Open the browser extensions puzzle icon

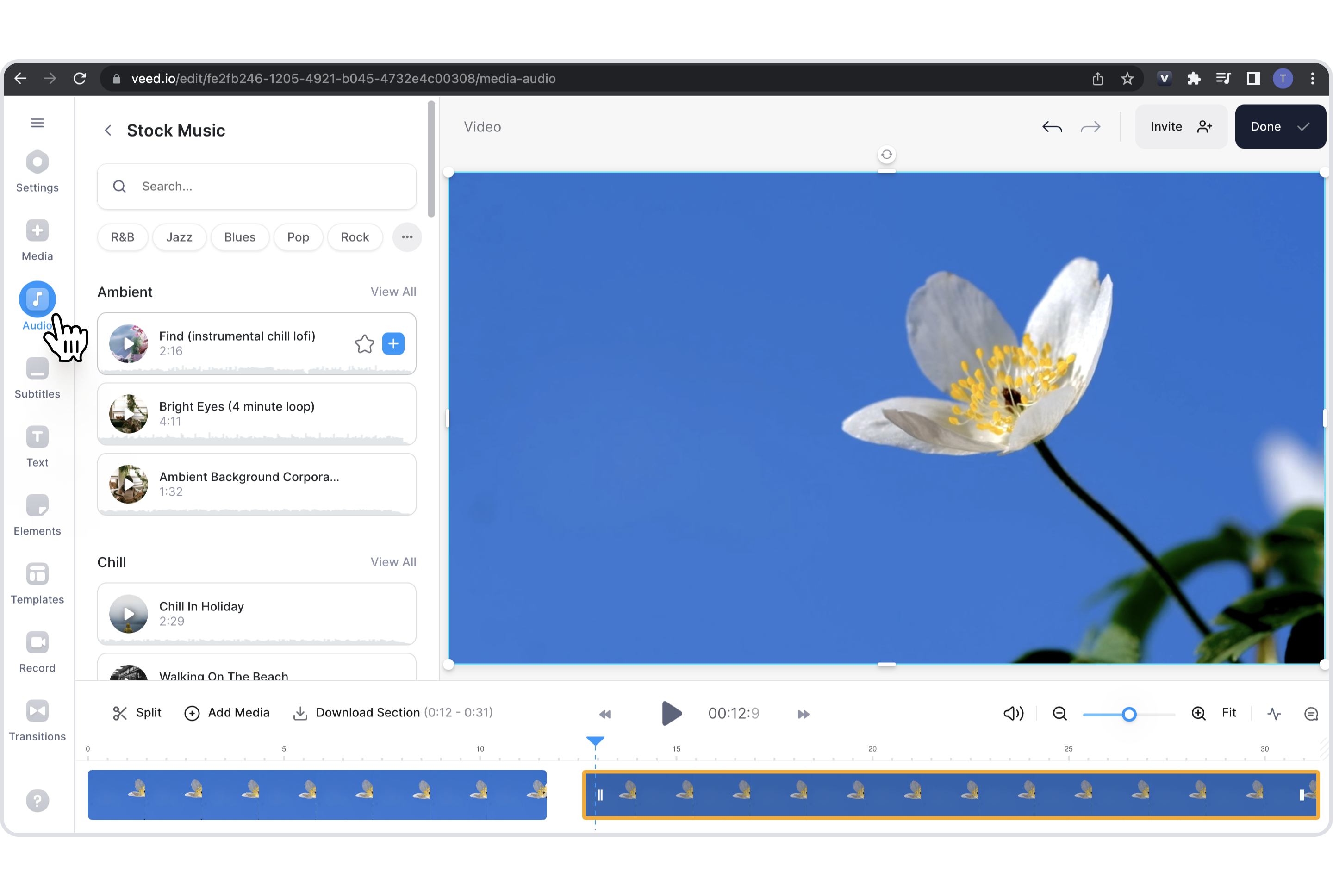(1193, 78)
